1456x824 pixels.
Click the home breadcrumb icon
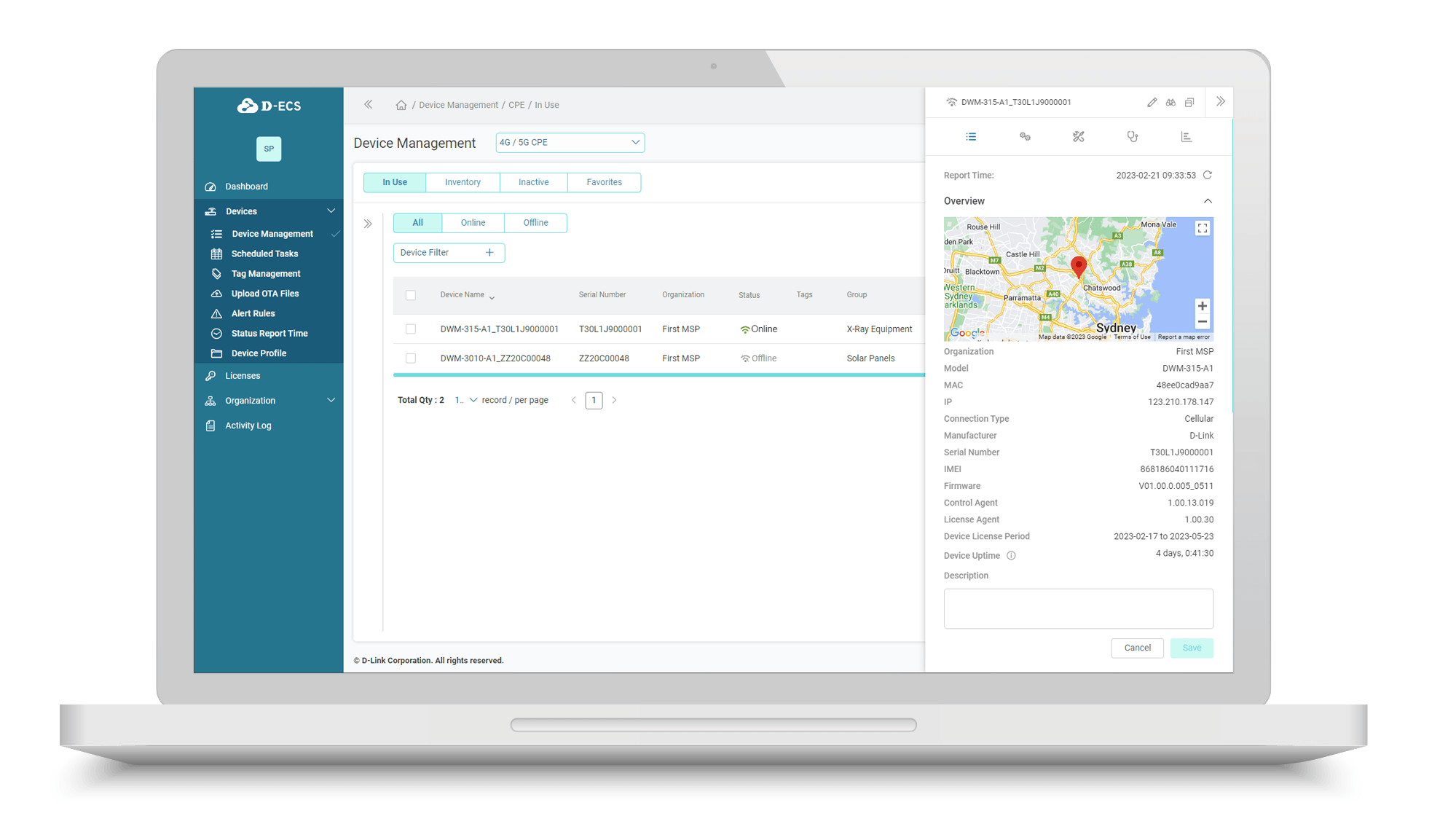pos(401,104)
